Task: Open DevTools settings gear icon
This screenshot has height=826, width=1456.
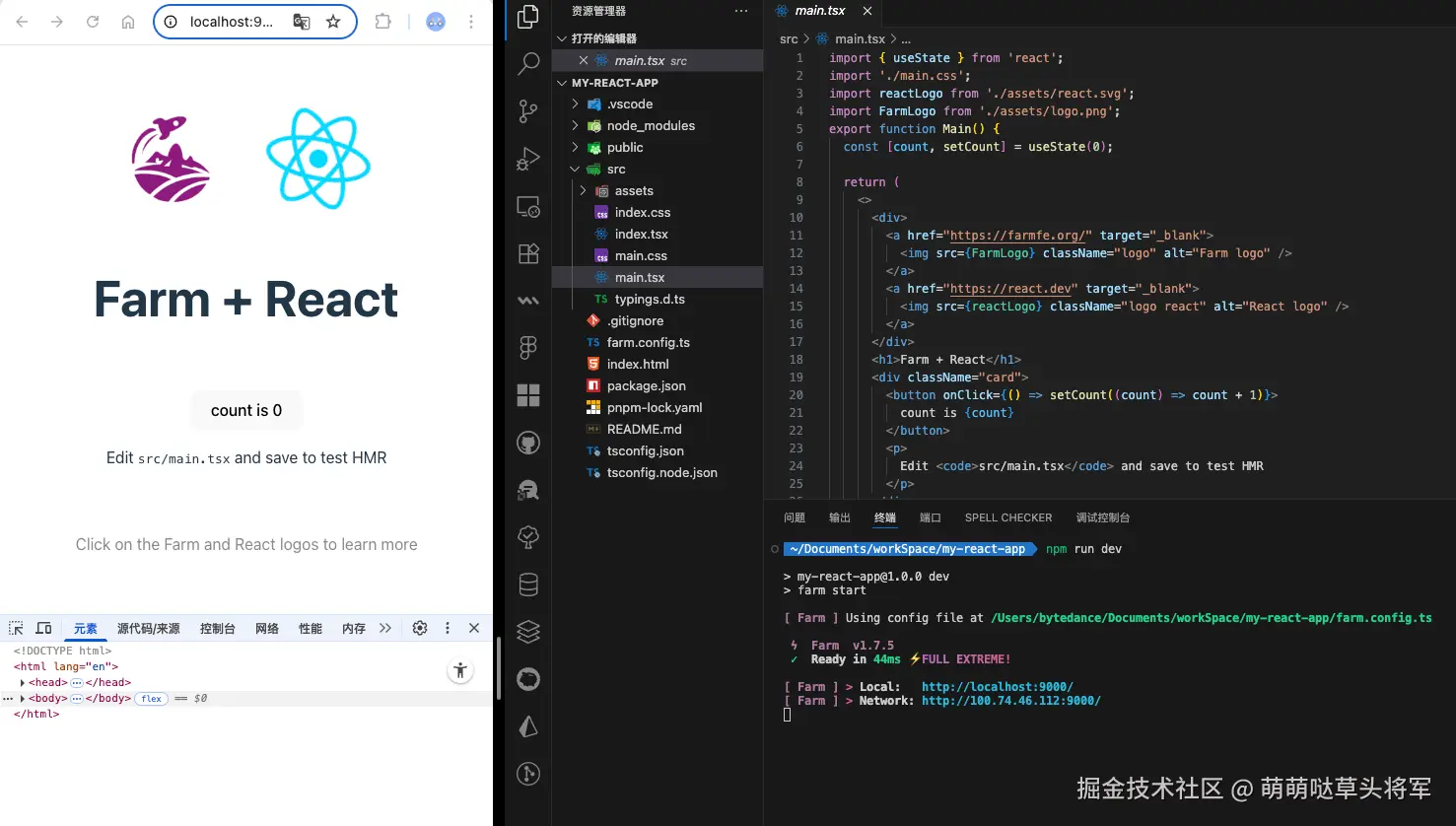Action: coord(420,628)
